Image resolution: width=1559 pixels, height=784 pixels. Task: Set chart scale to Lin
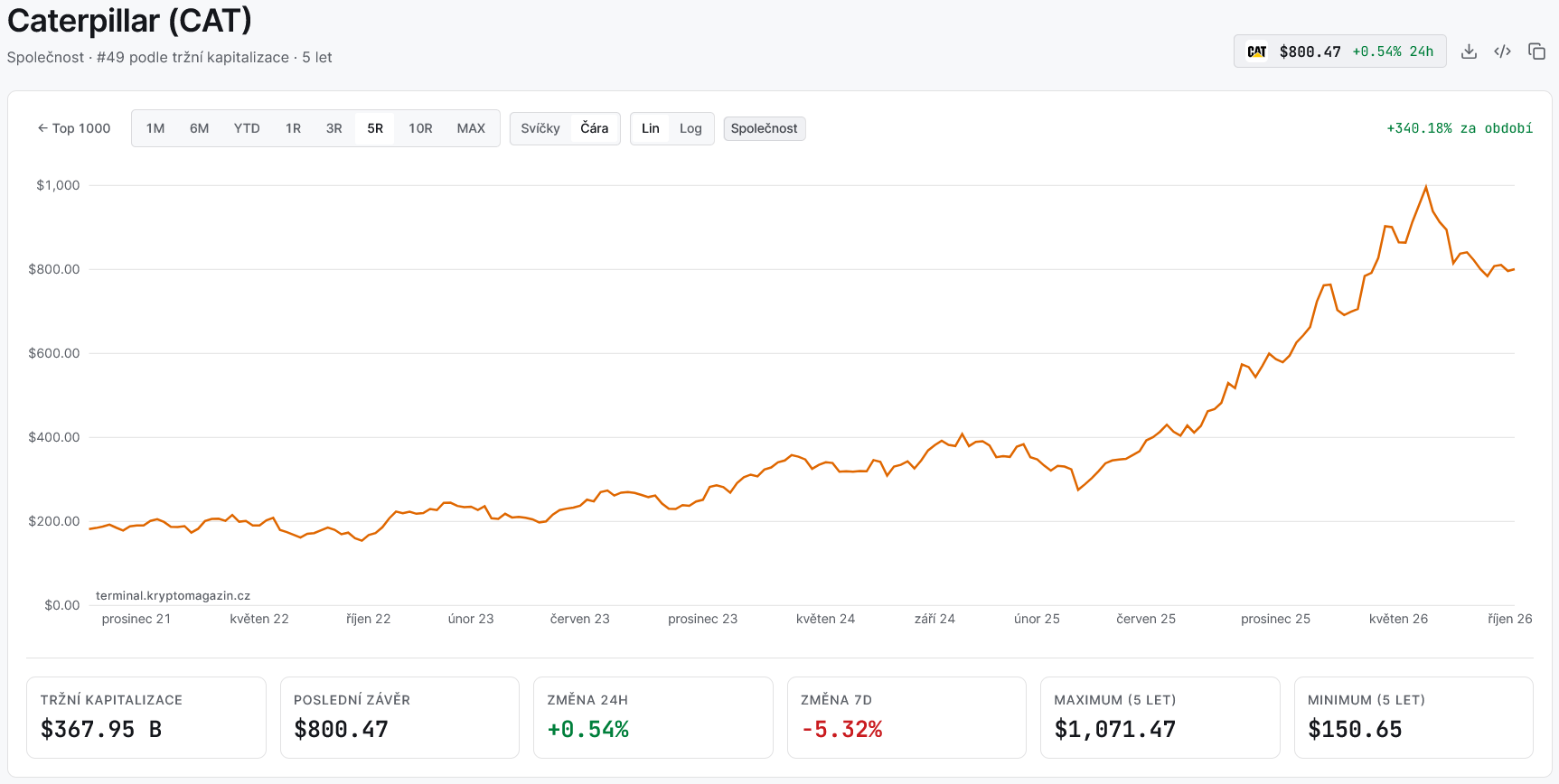651,128
